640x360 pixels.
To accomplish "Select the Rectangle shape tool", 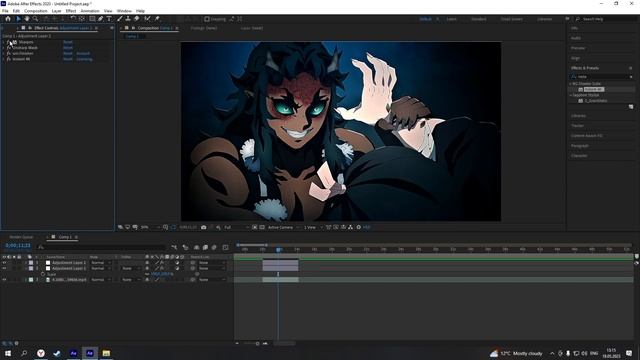I will click(92, 19).
